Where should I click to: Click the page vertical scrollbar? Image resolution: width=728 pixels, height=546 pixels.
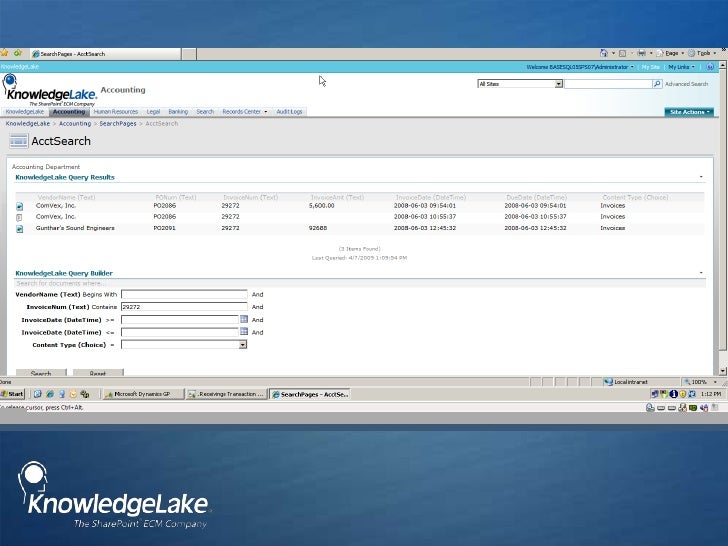tap(723, 218)
